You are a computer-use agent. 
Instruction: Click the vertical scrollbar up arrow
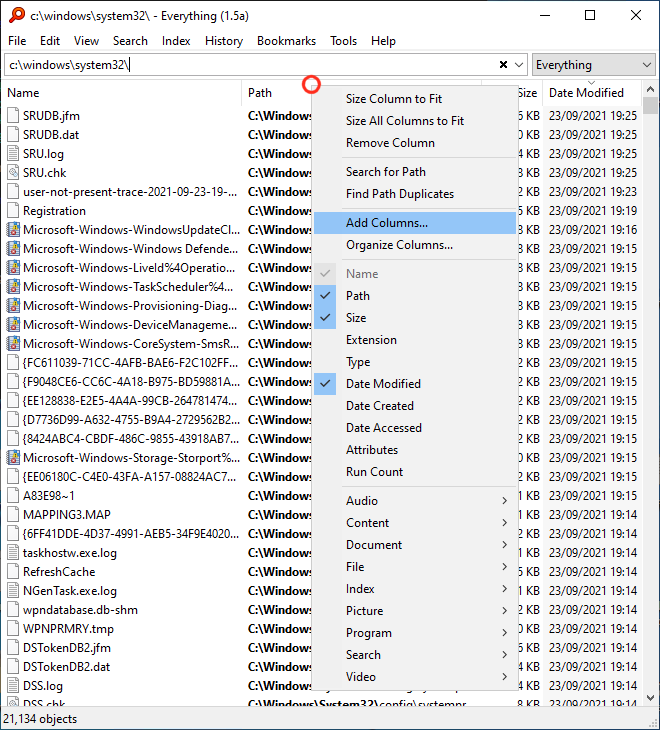click(x=651, y=88)
